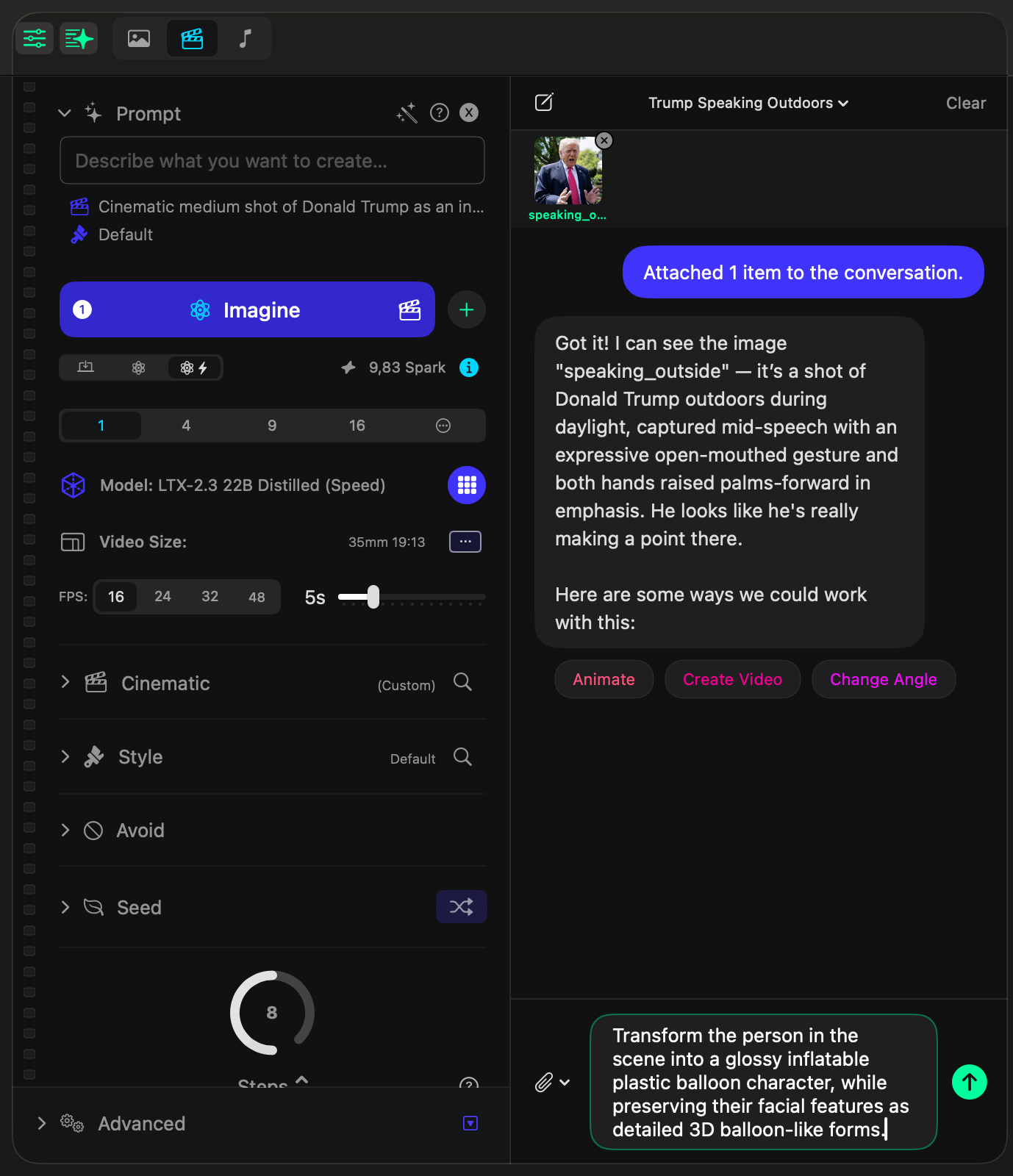This screenshot has width=1013, height=1176.
Task: Set batch count to 4
Action: (186, 426)
